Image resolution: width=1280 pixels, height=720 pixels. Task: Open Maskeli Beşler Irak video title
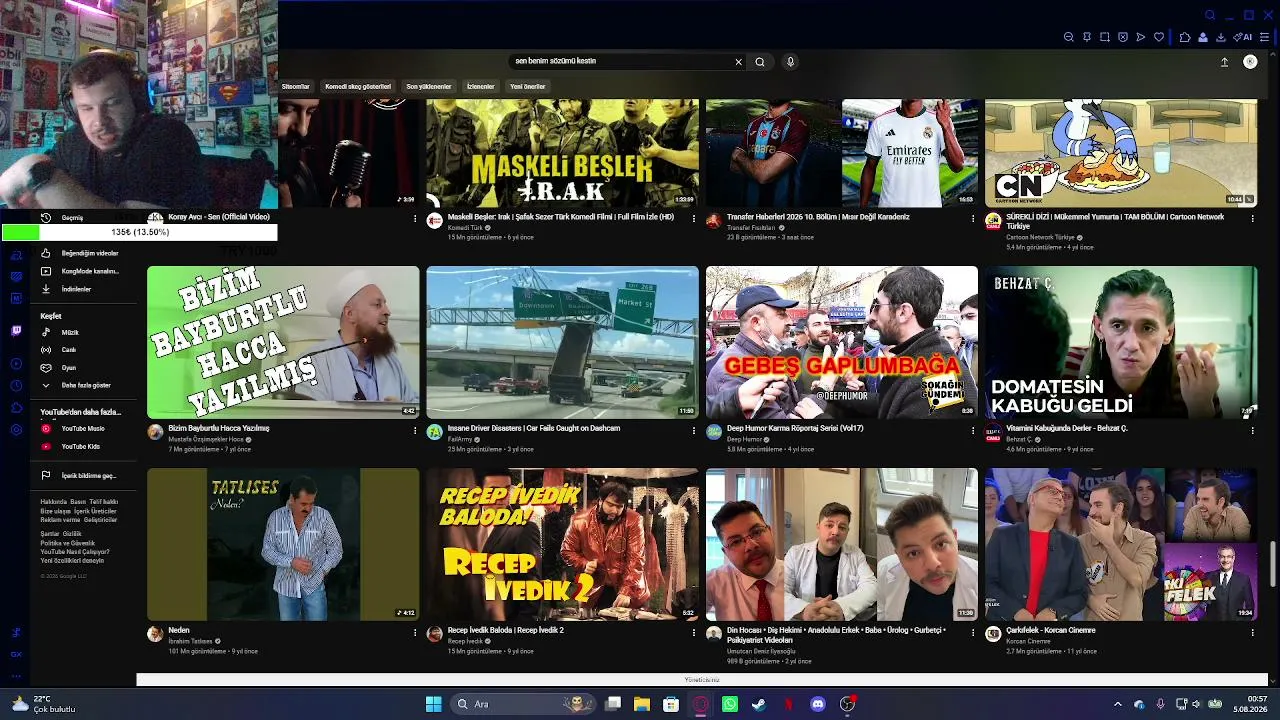pos(561,217)
